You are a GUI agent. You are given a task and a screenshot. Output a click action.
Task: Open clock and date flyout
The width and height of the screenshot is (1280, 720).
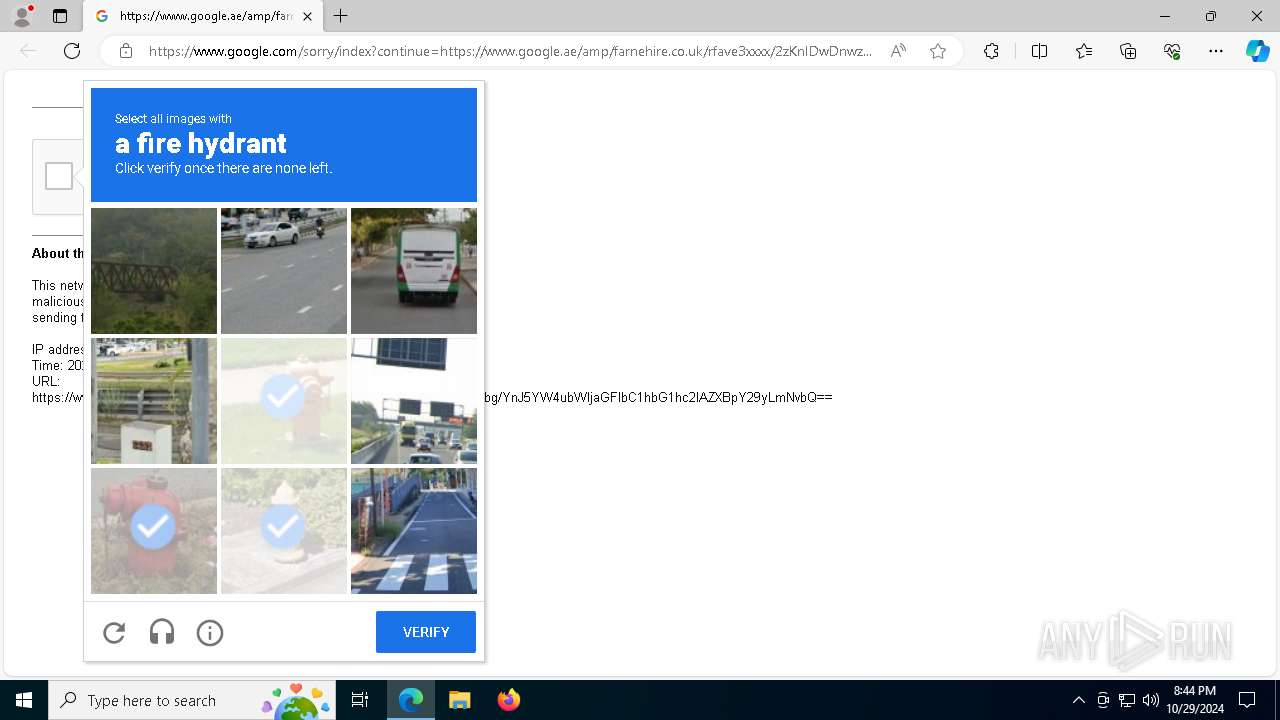point(1195,700)
